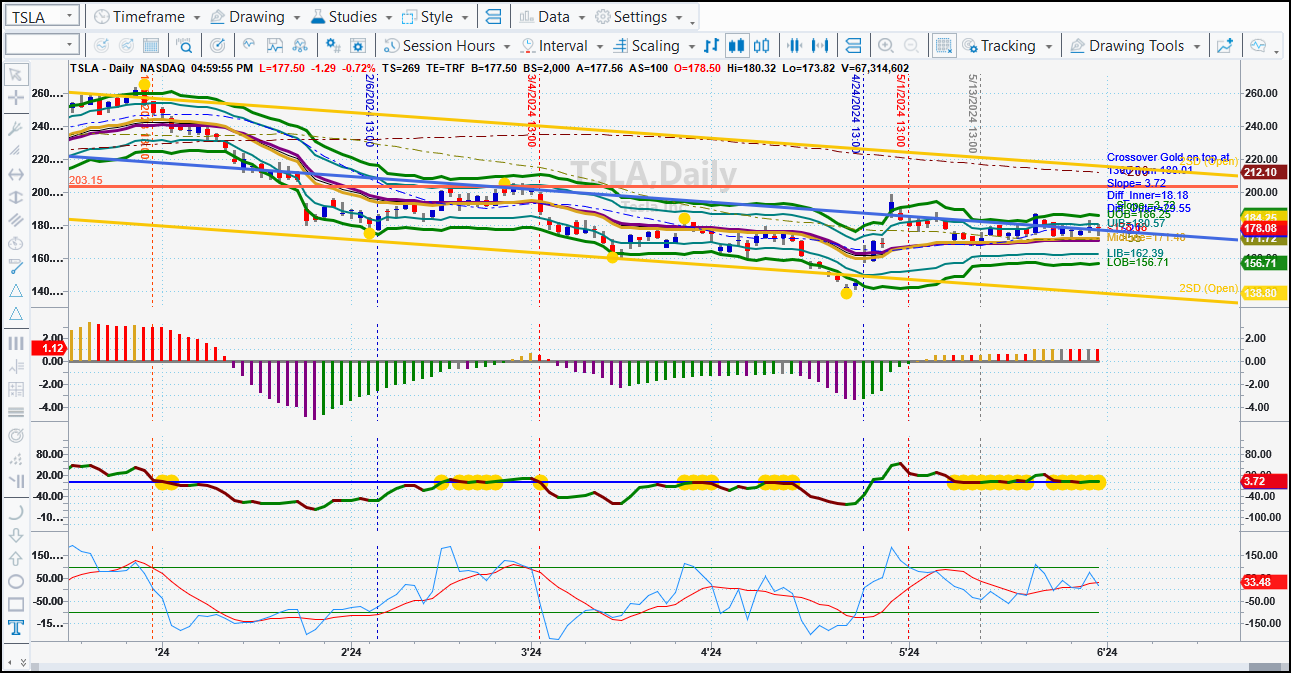Click the target circle icon after scan icon
Viewport: 1291px width, 673px height.
click(217, 45)
